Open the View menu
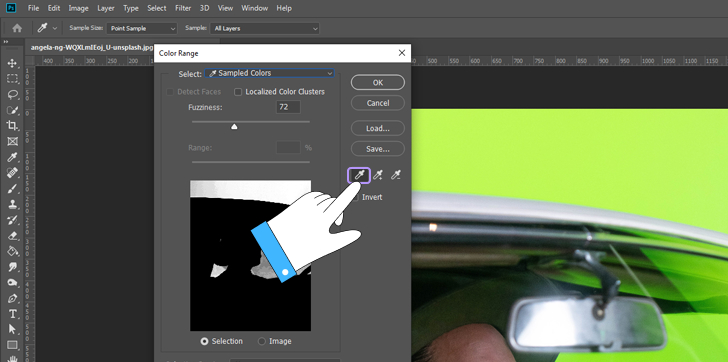 click(x=225, y=8)
